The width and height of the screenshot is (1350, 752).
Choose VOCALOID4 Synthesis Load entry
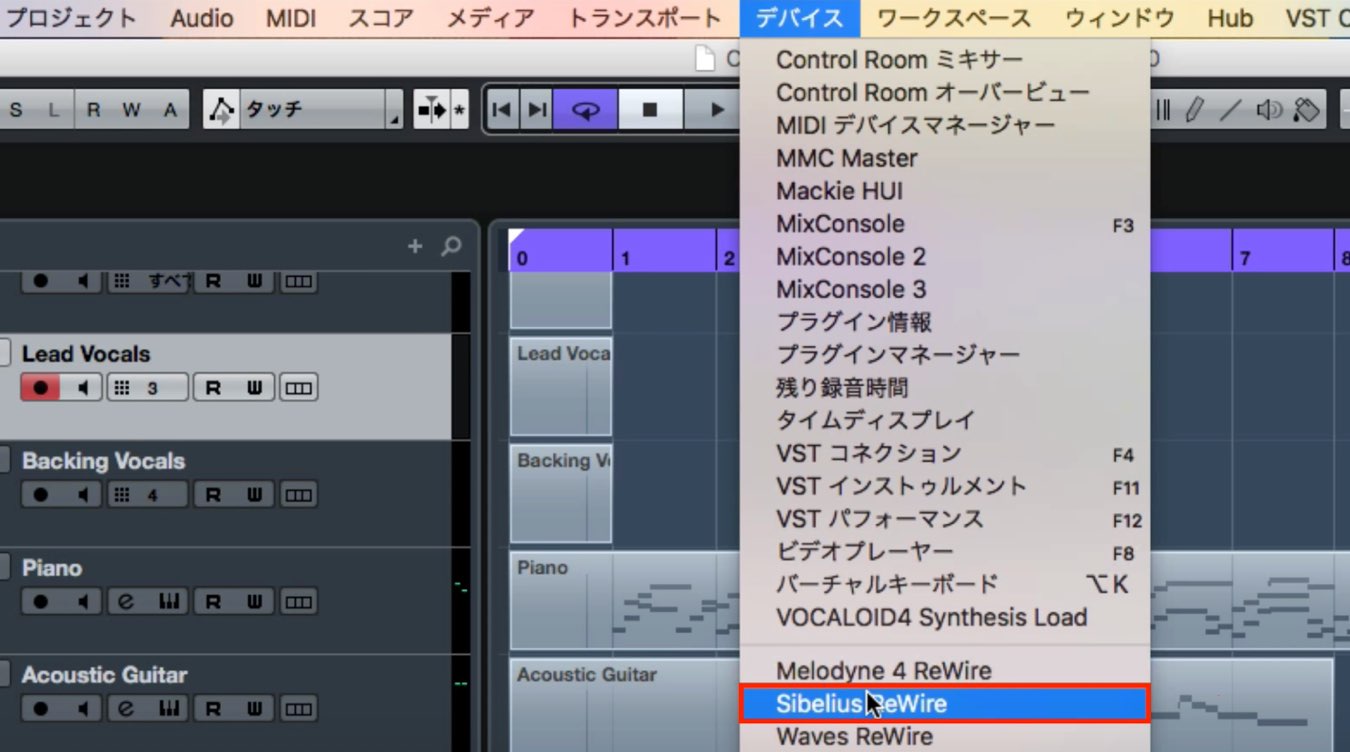coord(945,618)
